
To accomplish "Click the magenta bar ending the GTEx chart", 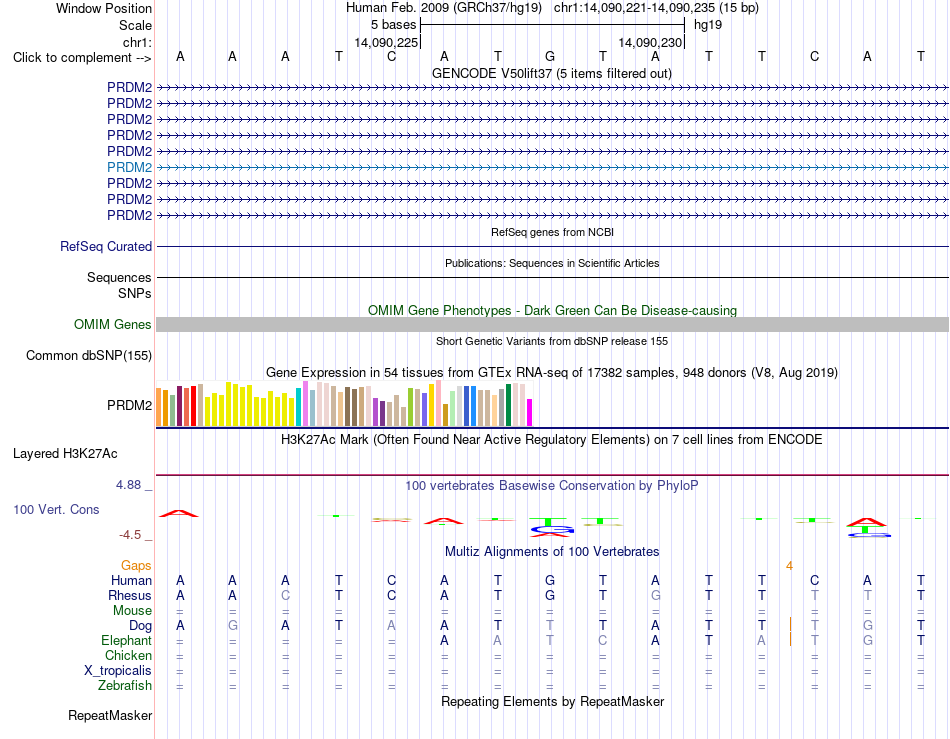I will [530, 413].
